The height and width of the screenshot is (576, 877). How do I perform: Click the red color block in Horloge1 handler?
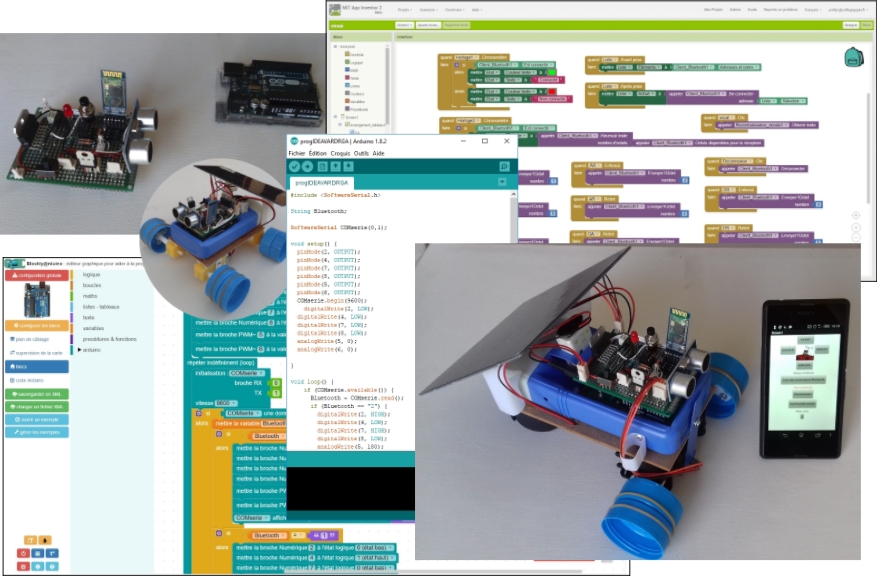coord(552,91)
